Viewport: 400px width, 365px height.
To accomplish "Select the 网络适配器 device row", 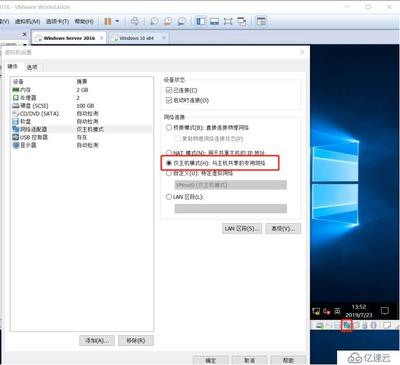I will point(82,129).
